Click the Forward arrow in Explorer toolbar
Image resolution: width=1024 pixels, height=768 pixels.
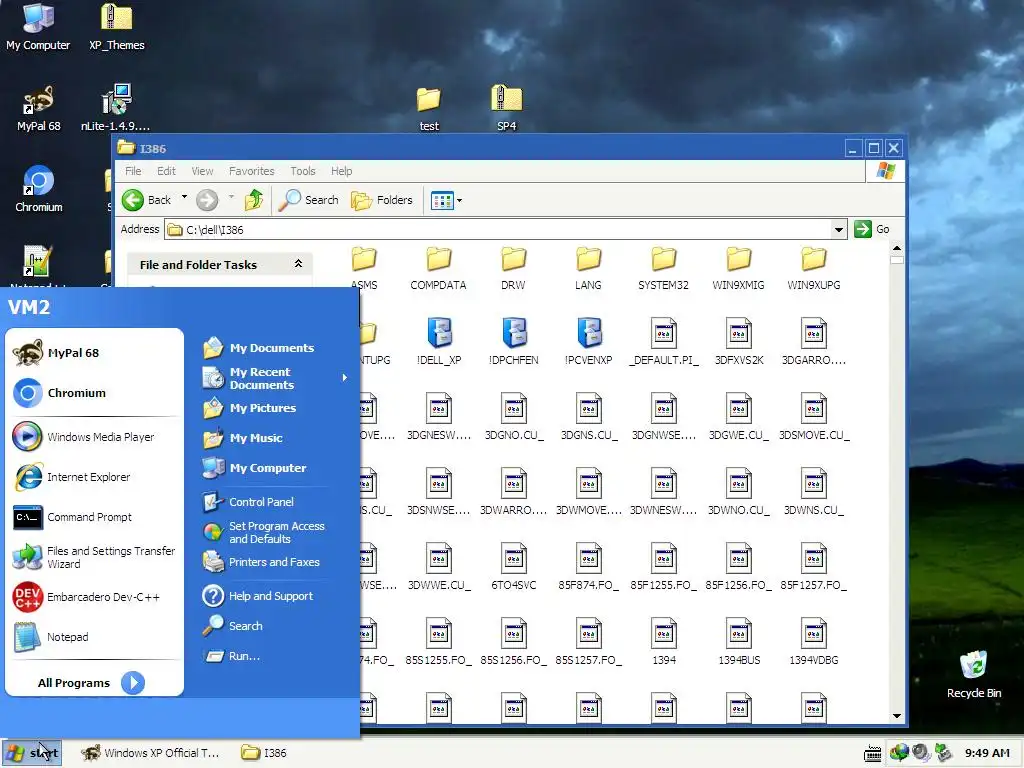pyautogui.click(x=207, y=200)
